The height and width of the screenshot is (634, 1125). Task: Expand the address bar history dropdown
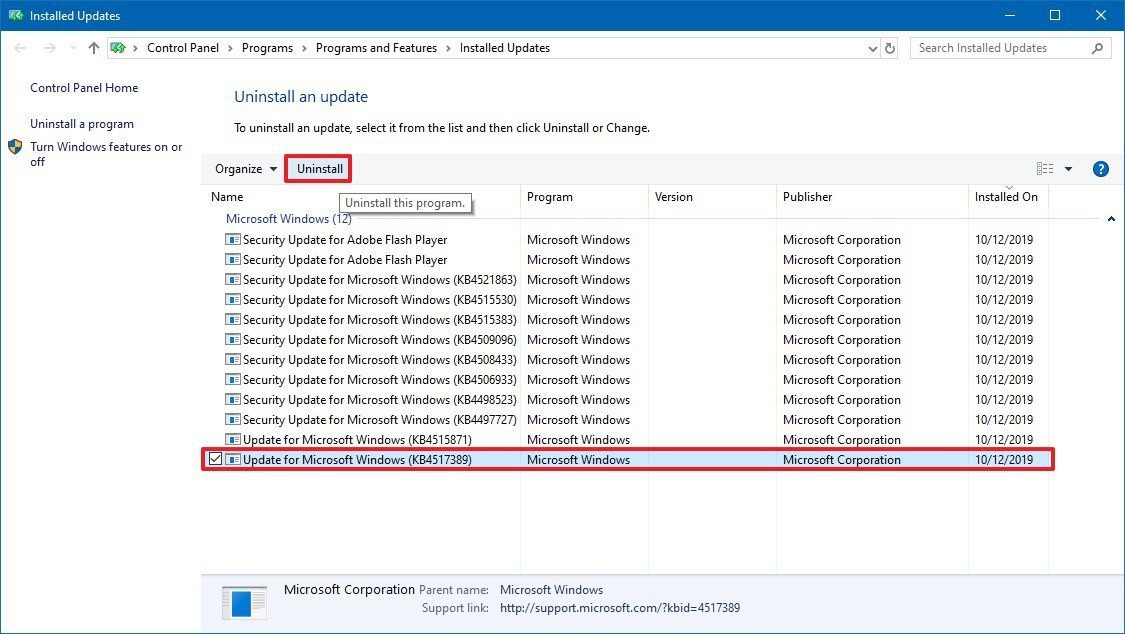872,49
